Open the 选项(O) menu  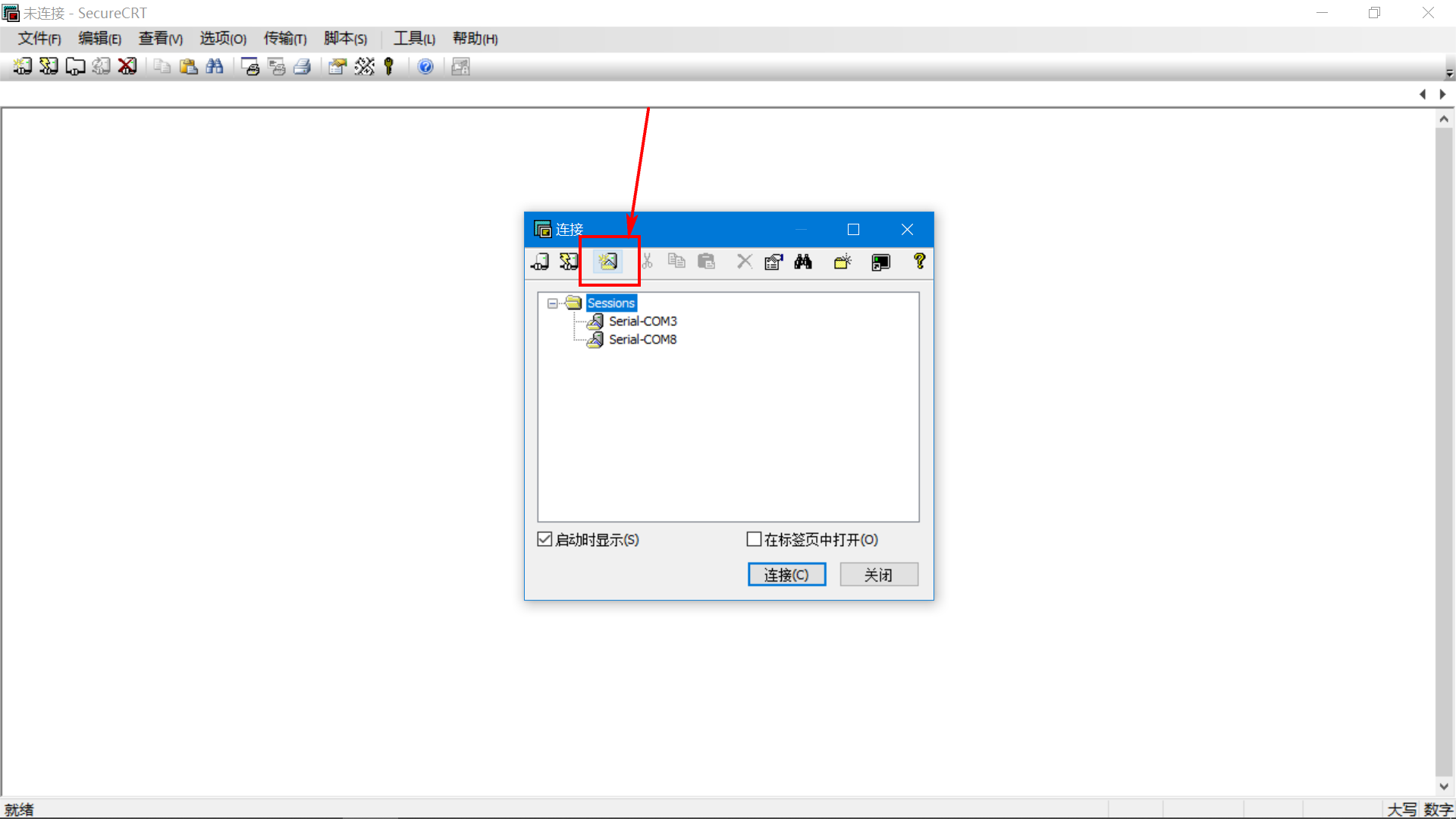coord(223,39)
